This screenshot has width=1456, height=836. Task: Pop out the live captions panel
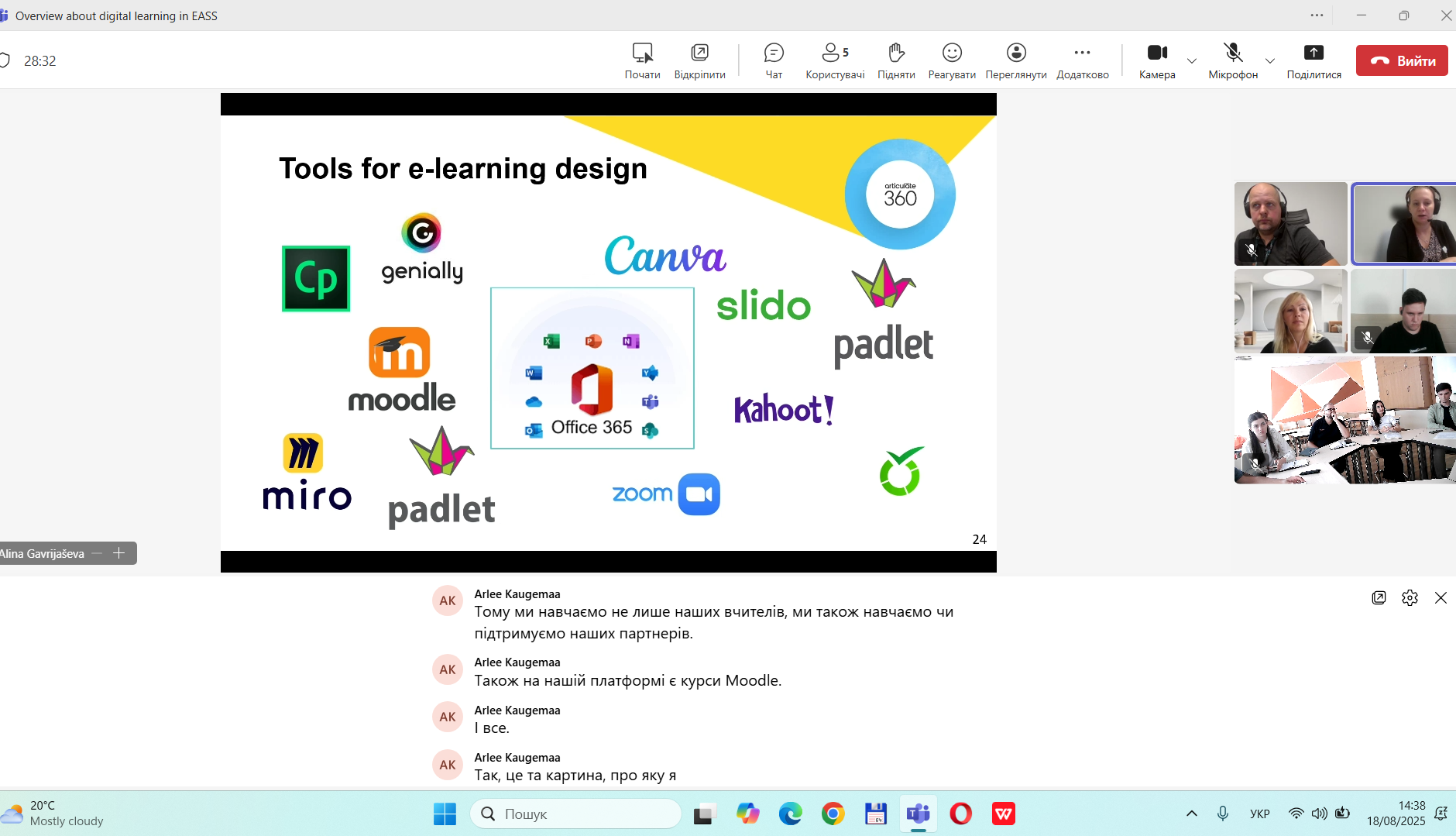[x=1379, y=597]
